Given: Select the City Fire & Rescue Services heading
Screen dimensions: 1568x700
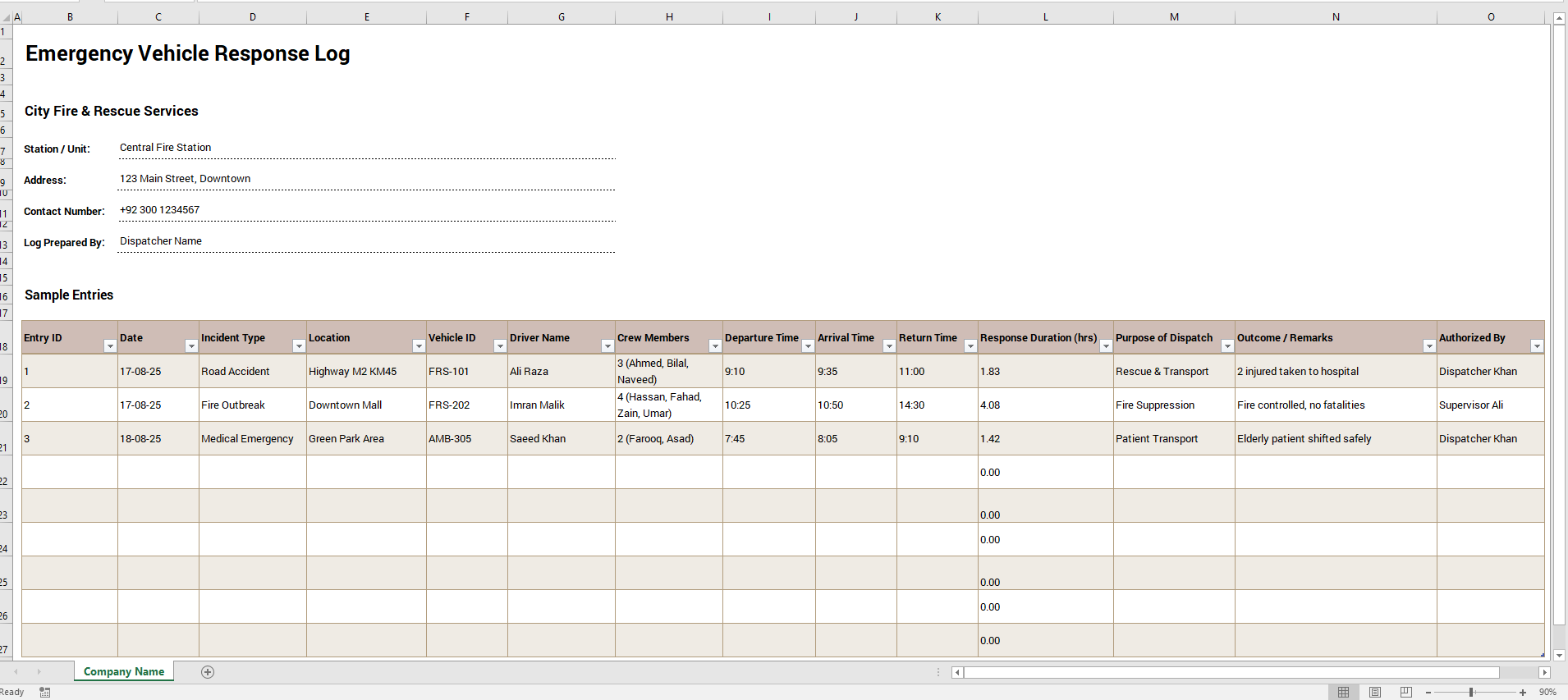Looking at the screenshot, I should pyautogui.click(x=112, y=111).
